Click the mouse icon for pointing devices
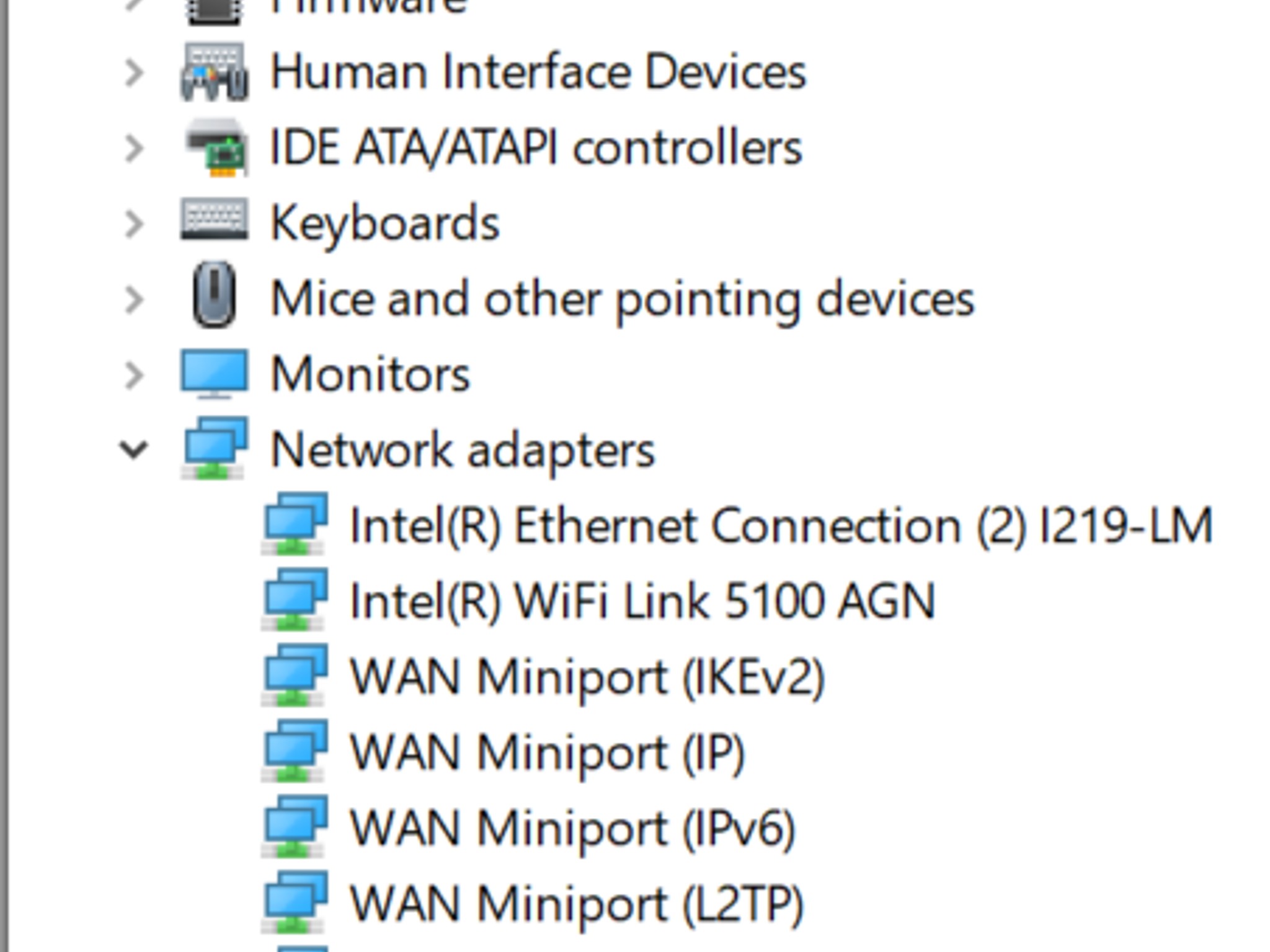1270x952 pixels. pos(215,294)
